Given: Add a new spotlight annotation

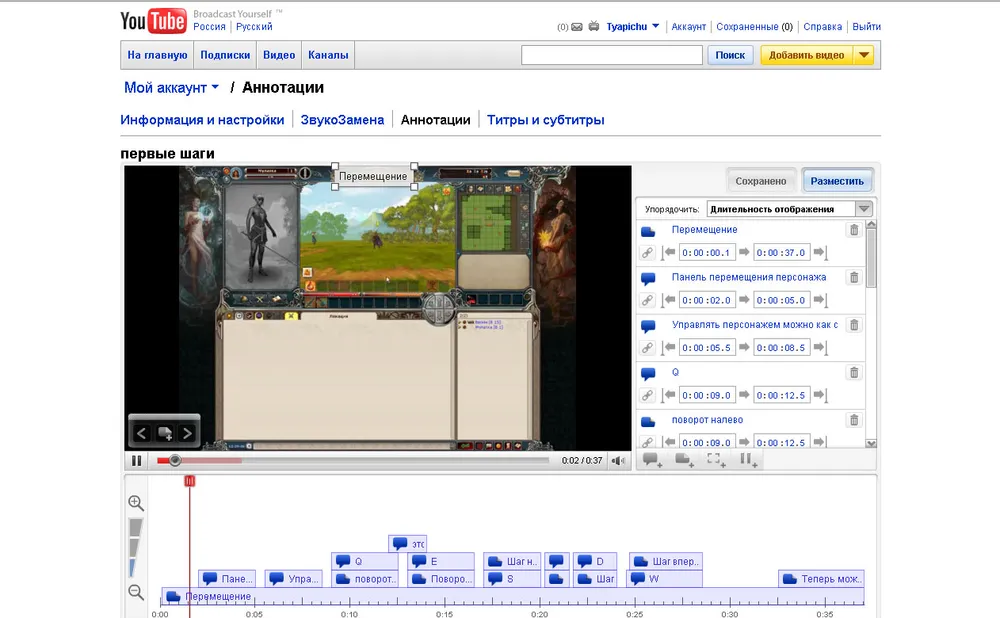Looking at the screenshot, I should (x=716, y=460).
